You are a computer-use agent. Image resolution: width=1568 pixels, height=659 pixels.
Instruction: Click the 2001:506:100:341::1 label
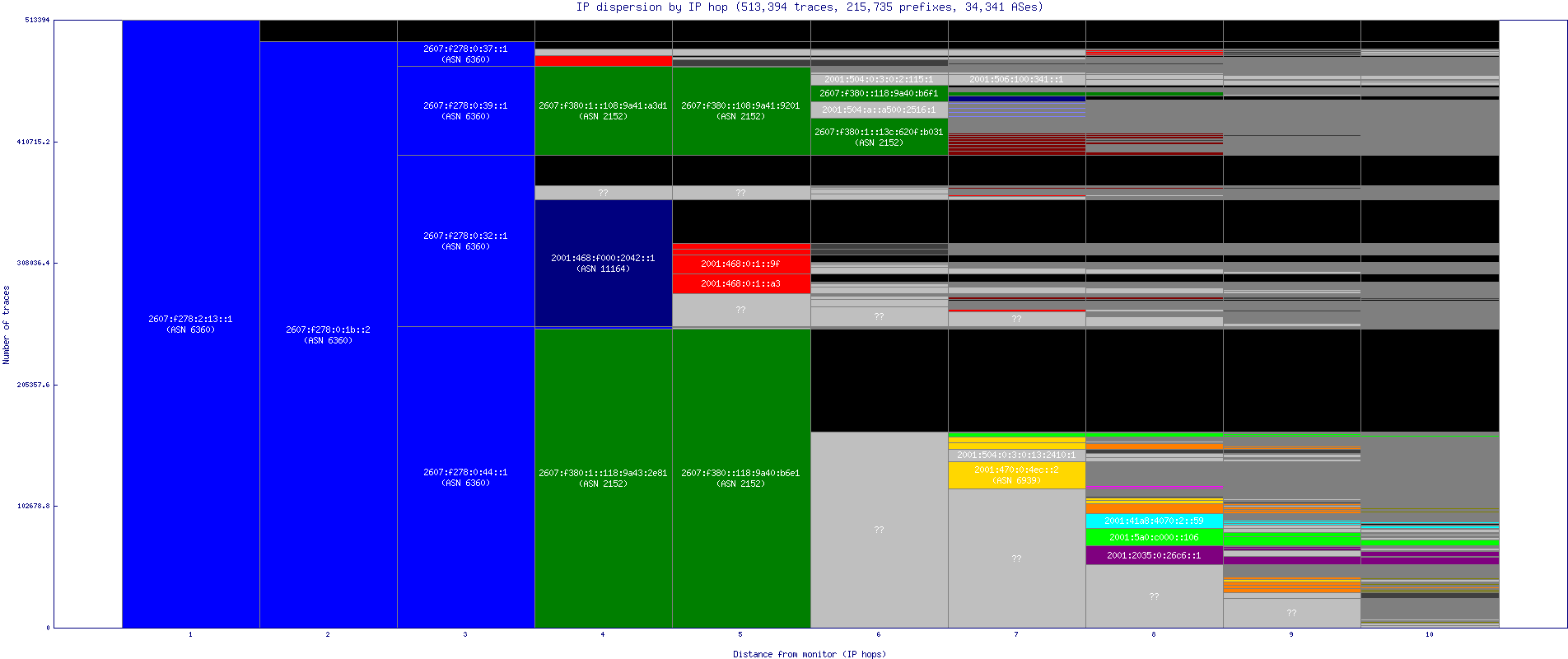pyautogui.click(x=1016, y=80)
